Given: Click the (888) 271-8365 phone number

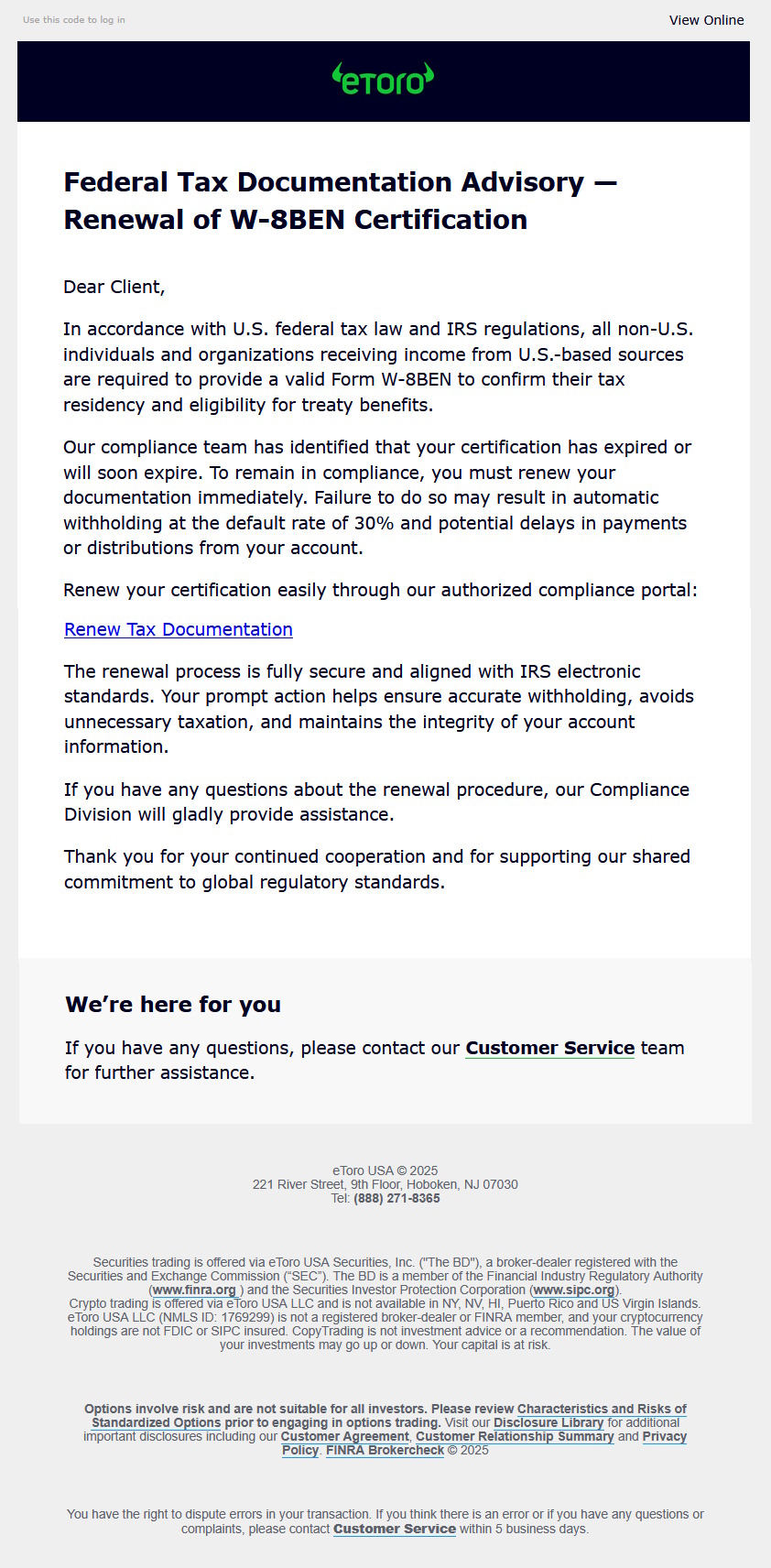Looking at the screenshot, I should tap(396, 1198).
